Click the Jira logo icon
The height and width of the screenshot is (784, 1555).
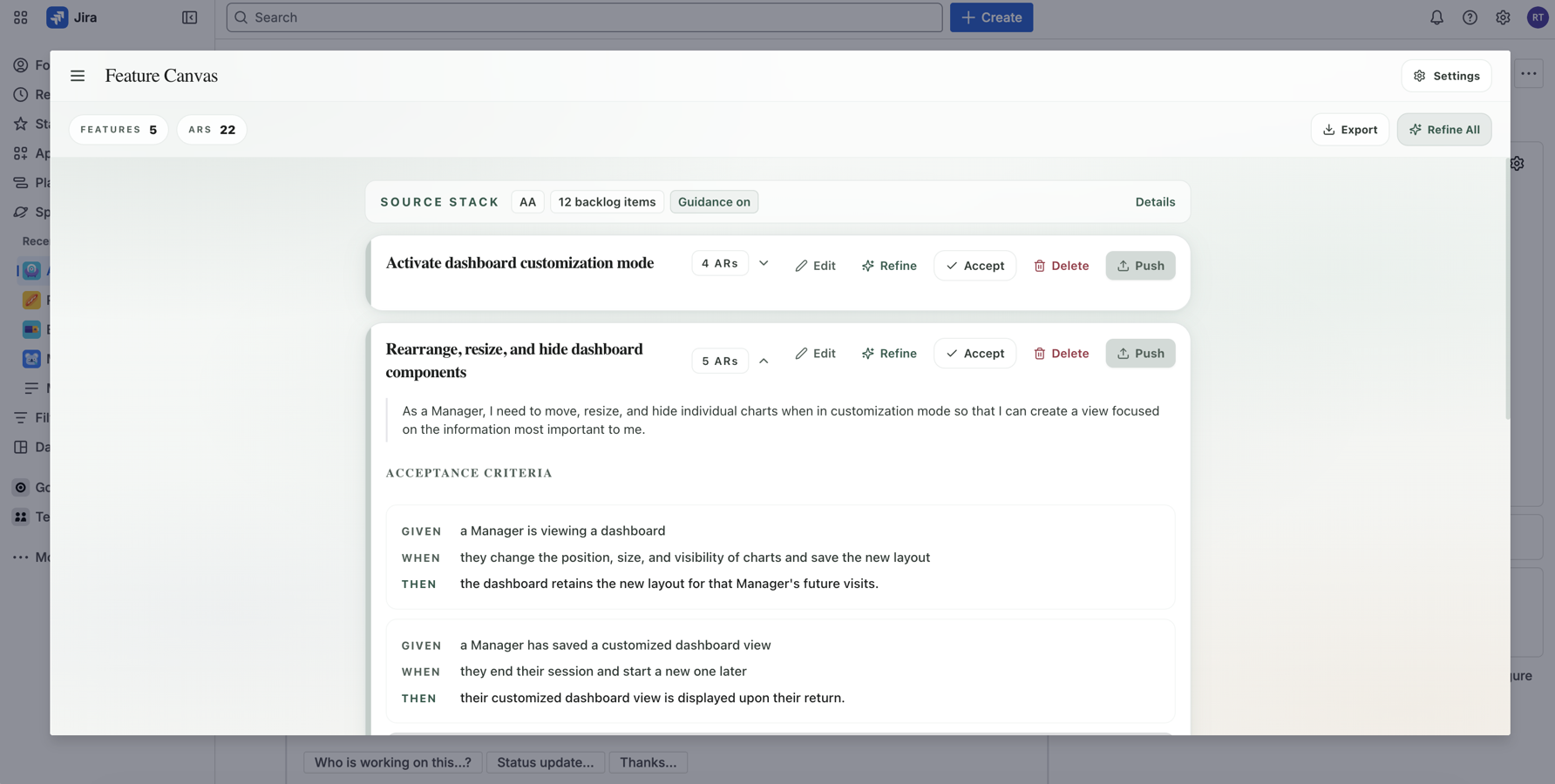58,17
